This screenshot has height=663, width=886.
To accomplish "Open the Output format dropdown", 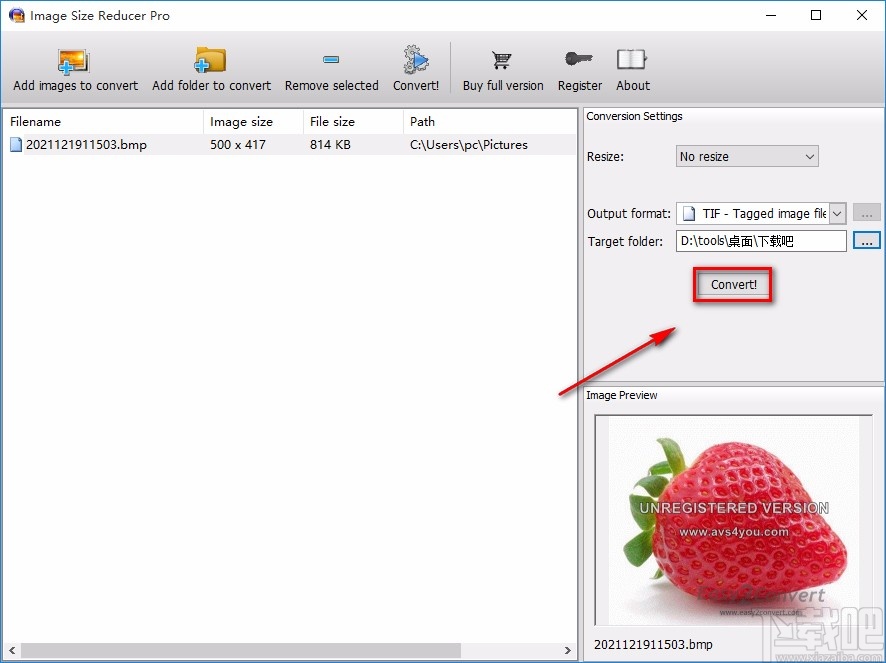I will point(837,213).
